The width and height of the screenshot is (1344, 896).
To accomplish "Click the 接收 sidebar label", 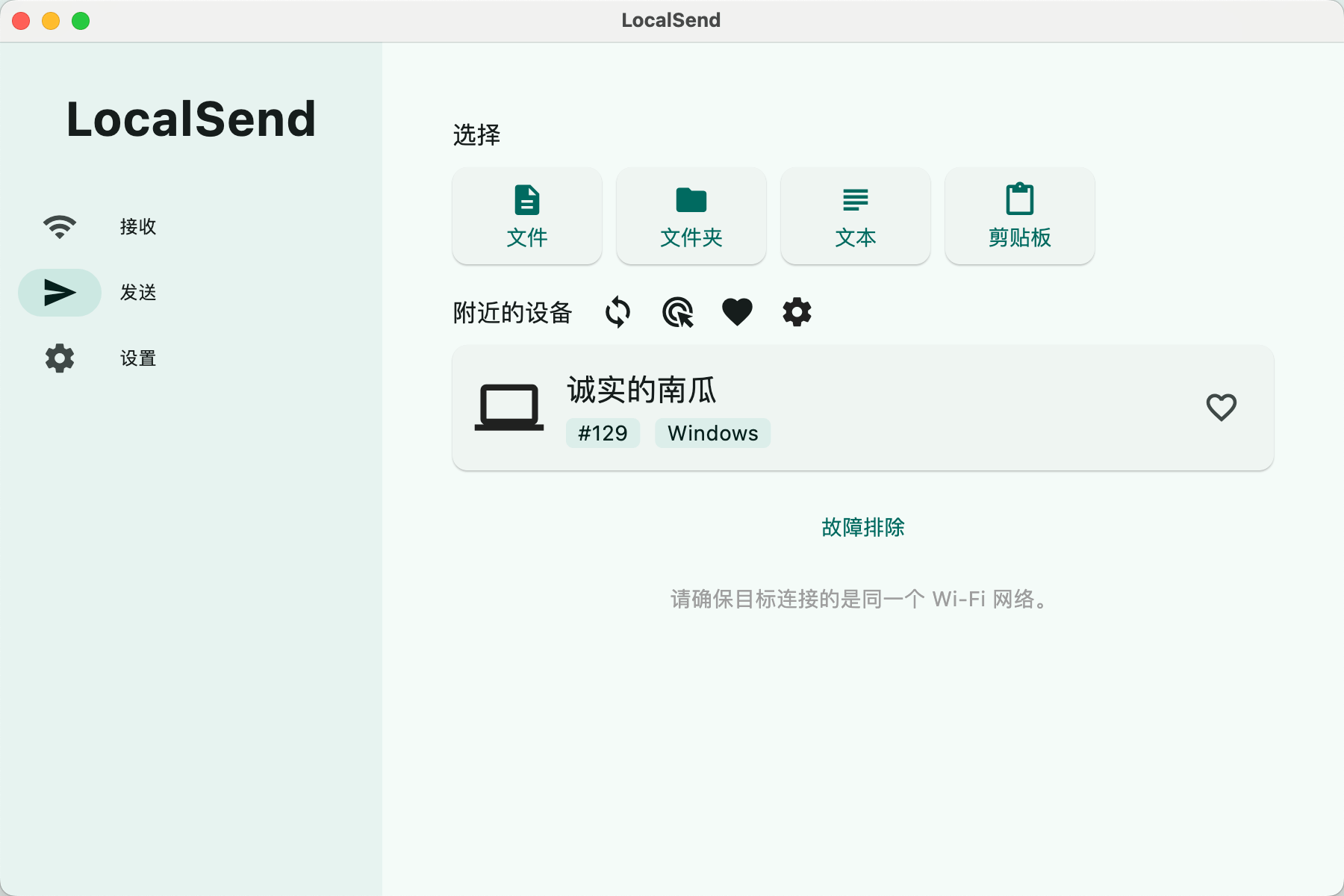I will pos(138,226).
